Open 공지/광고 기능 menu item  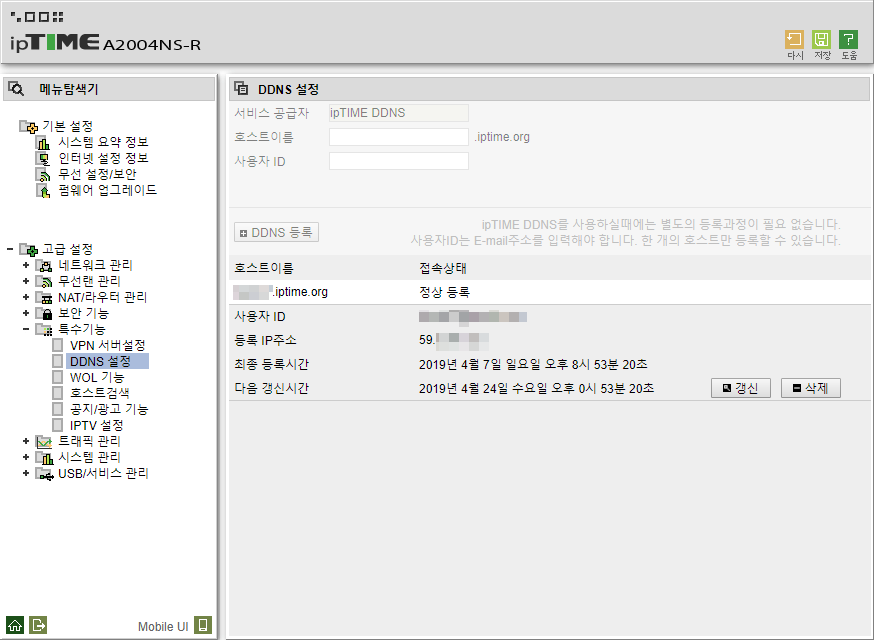[109, 409]
